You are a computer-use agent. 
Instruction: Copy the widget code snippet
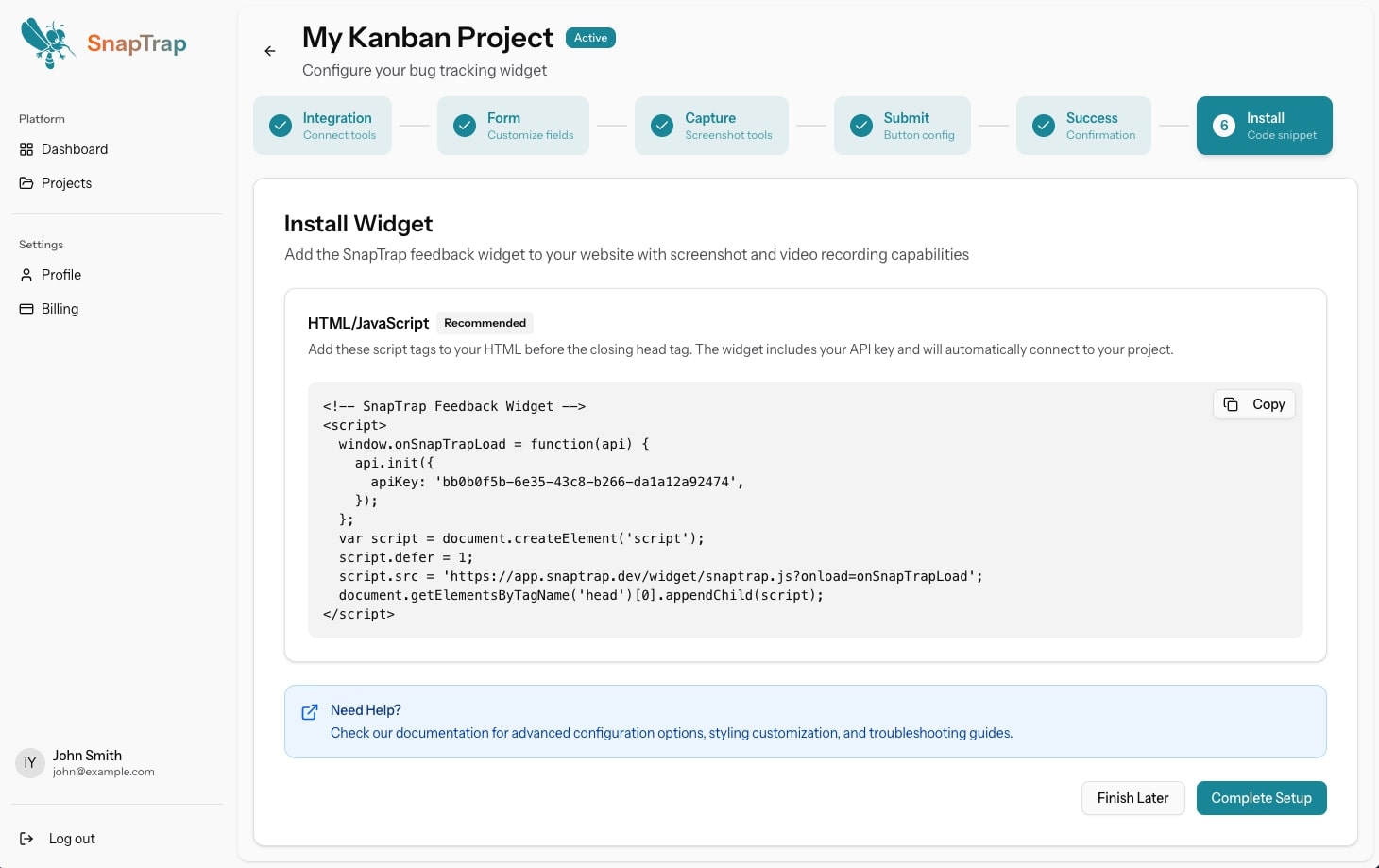[x=1253, y=404]
